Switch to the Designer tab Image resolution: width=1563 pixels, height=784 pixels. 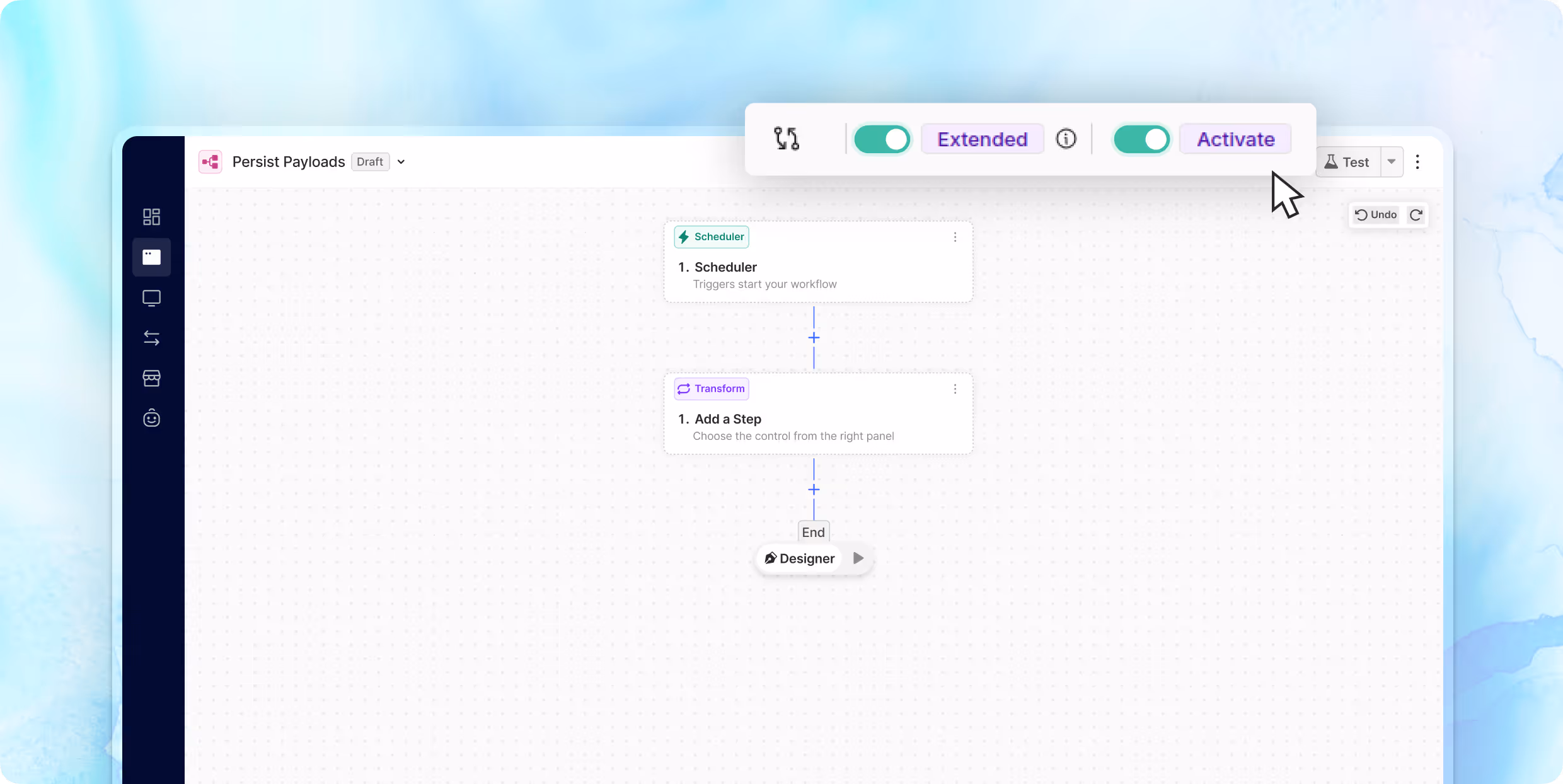pos(799,558)
